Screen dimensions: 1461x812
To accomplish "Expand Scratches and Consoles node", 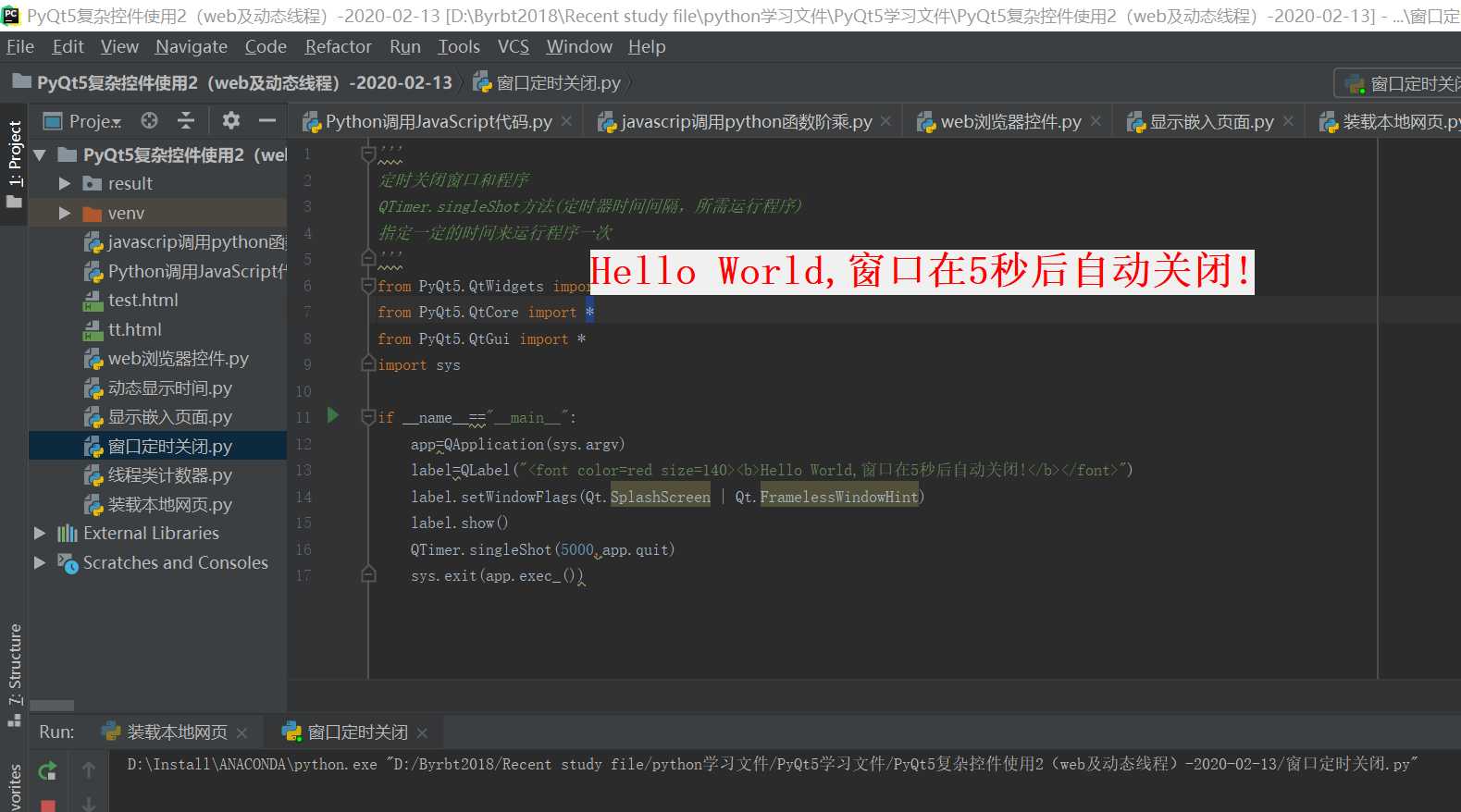I will 40,562.
